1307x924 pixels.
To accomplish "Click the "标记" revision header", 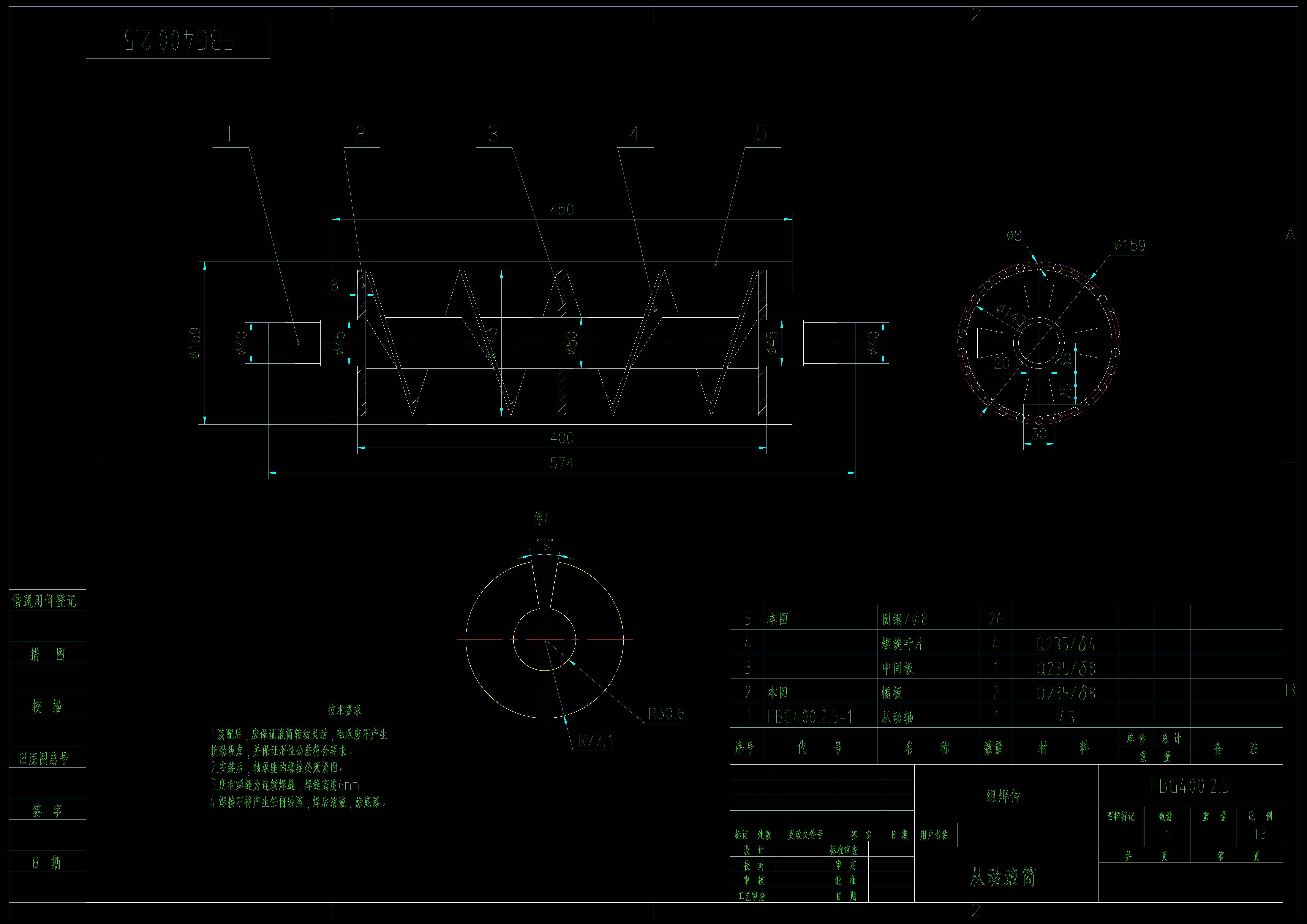I will (742, 835).
